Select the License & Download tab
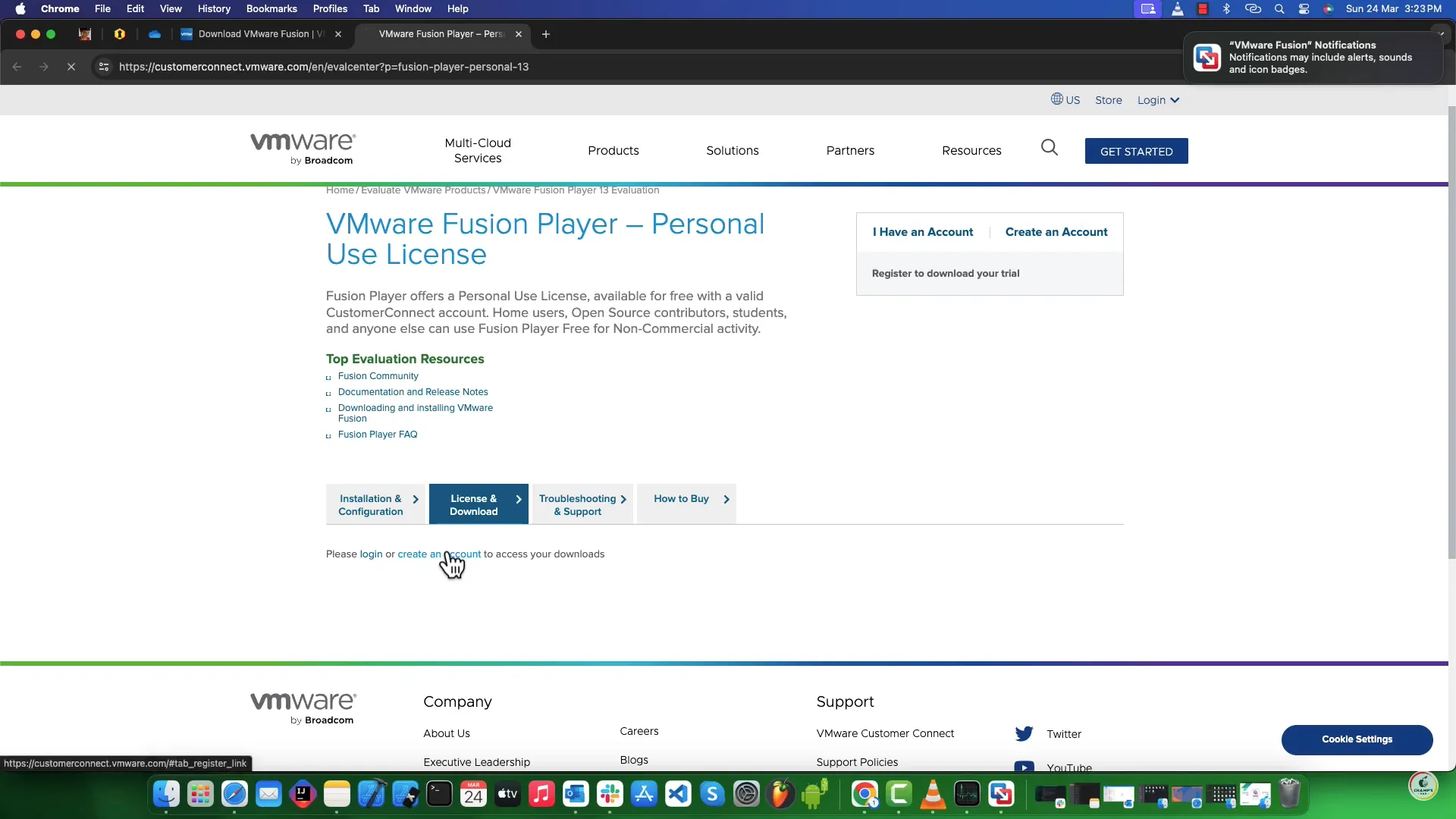Image resolution: width=1456 pixels, height=819 pixels. tap(479, 504)
